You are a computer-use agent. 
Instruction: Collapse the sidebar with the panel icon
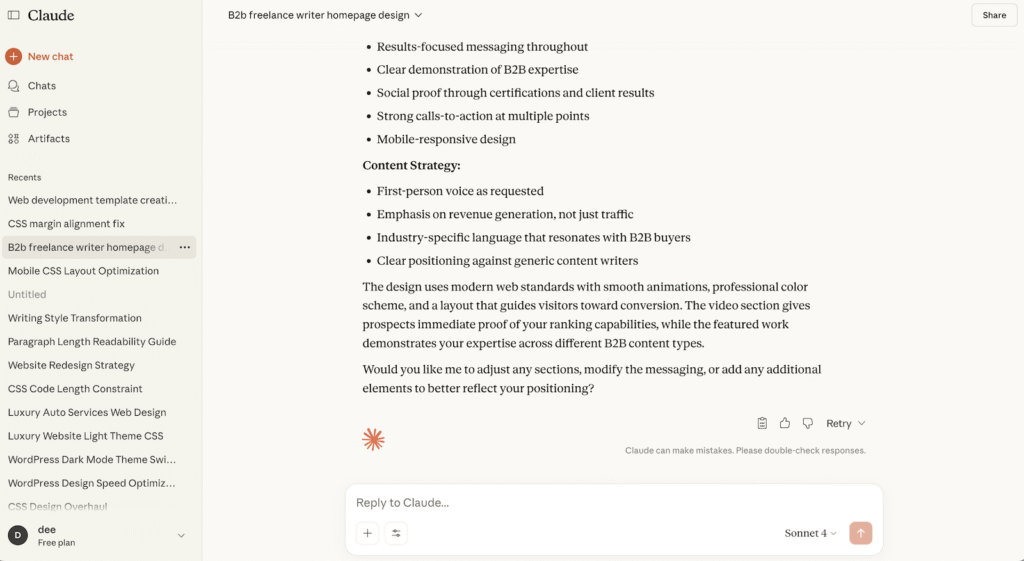pyautogui.click(x=13, y=15)
